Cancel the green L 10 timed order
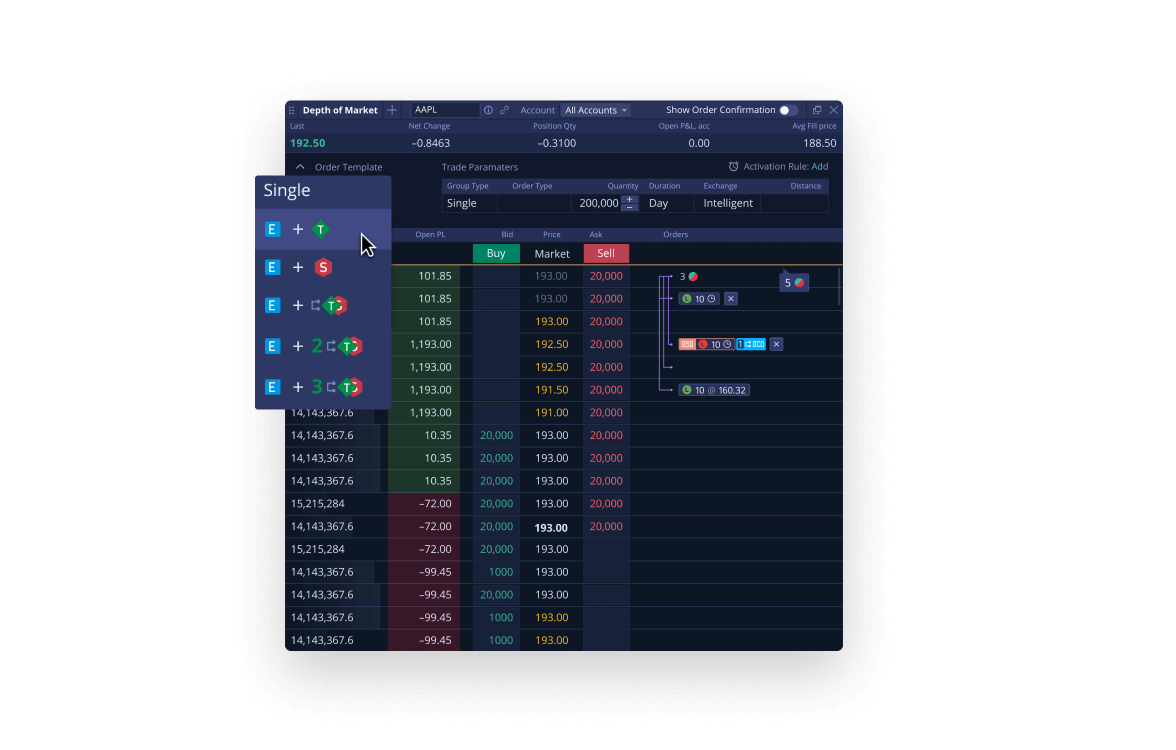This screenshot has height=750, width=1176. [731, 299]
